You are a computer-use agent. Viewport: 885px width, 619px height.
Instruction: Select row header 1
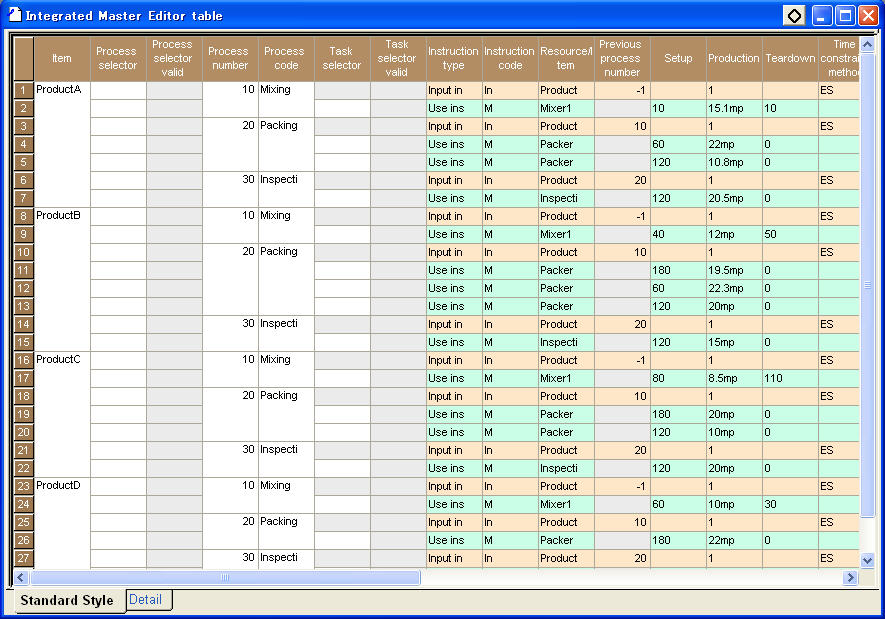23,90
